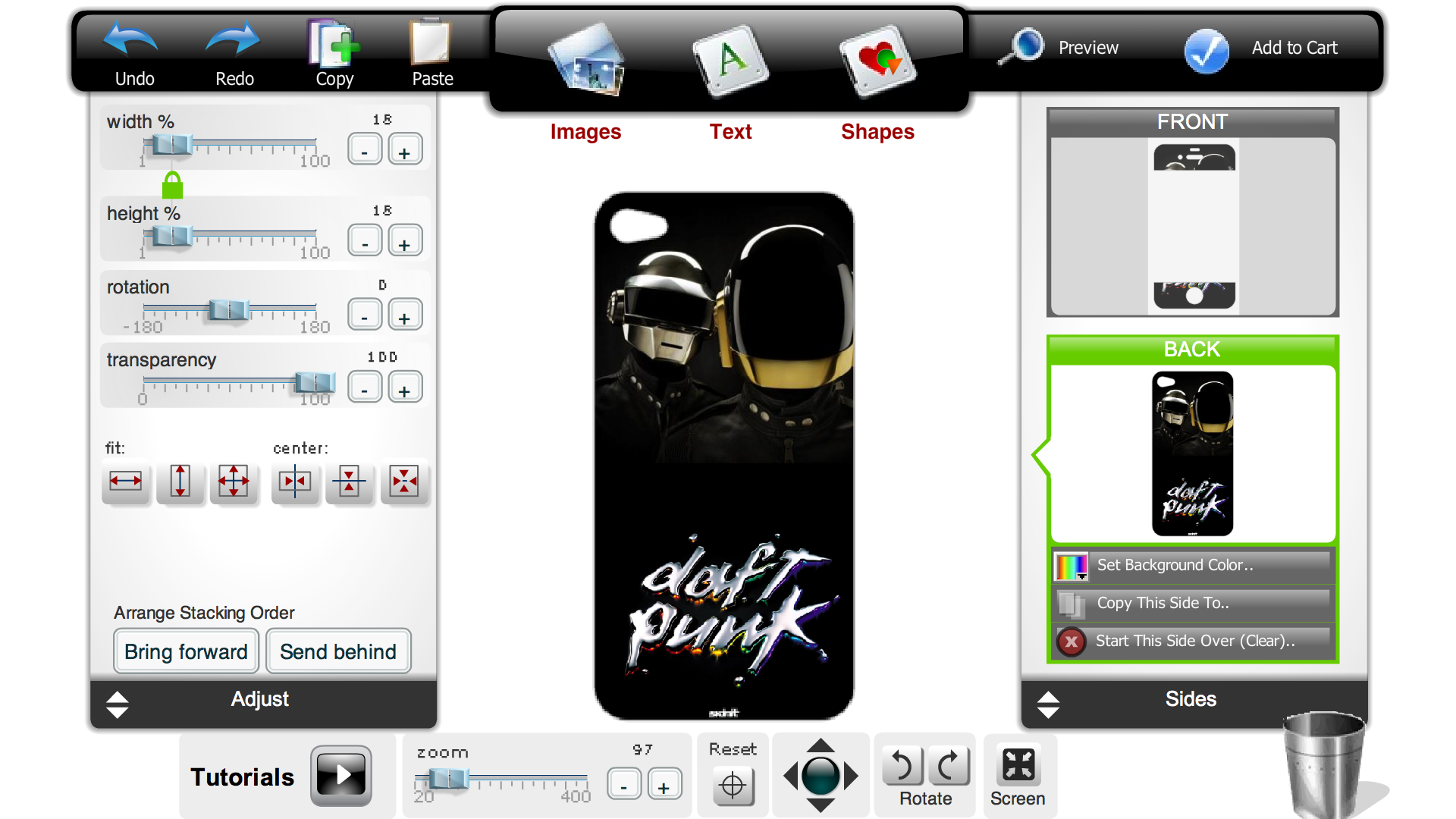Fit image to height
This screenshot has width=1456, height=819.
180,481
